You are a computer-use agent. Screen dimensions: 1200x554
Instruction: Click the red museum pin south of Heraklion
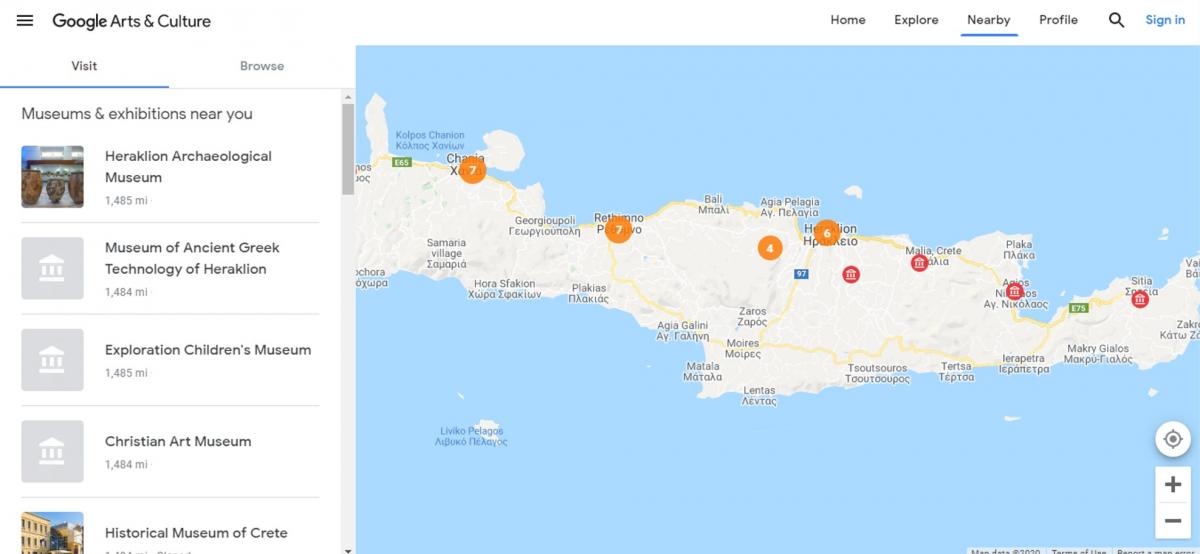pyautogui.click(x=850, y=274)
